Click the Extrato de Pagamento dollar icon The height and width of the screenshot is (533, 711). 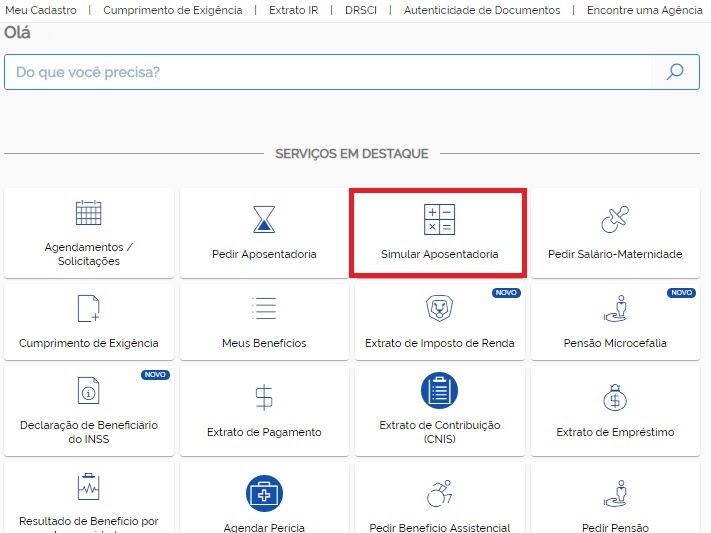coord(264,397)
